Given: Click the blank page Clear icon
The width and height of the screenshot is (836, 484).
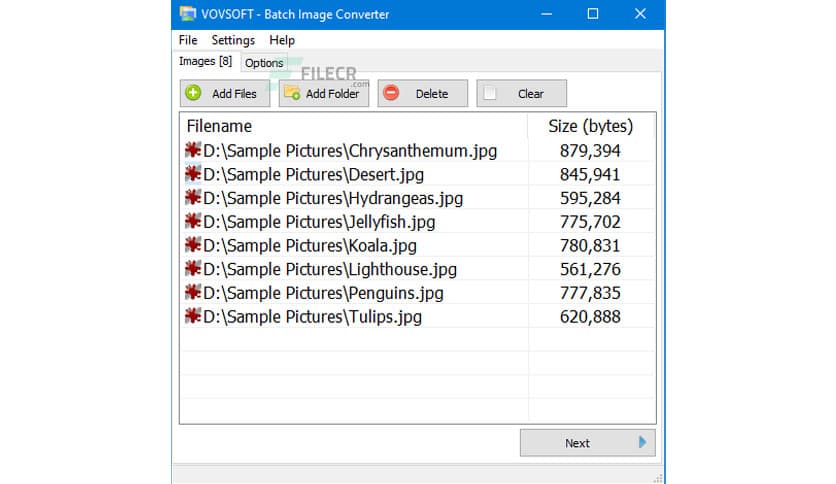Looking at the screenshot, I should (489, 93).
